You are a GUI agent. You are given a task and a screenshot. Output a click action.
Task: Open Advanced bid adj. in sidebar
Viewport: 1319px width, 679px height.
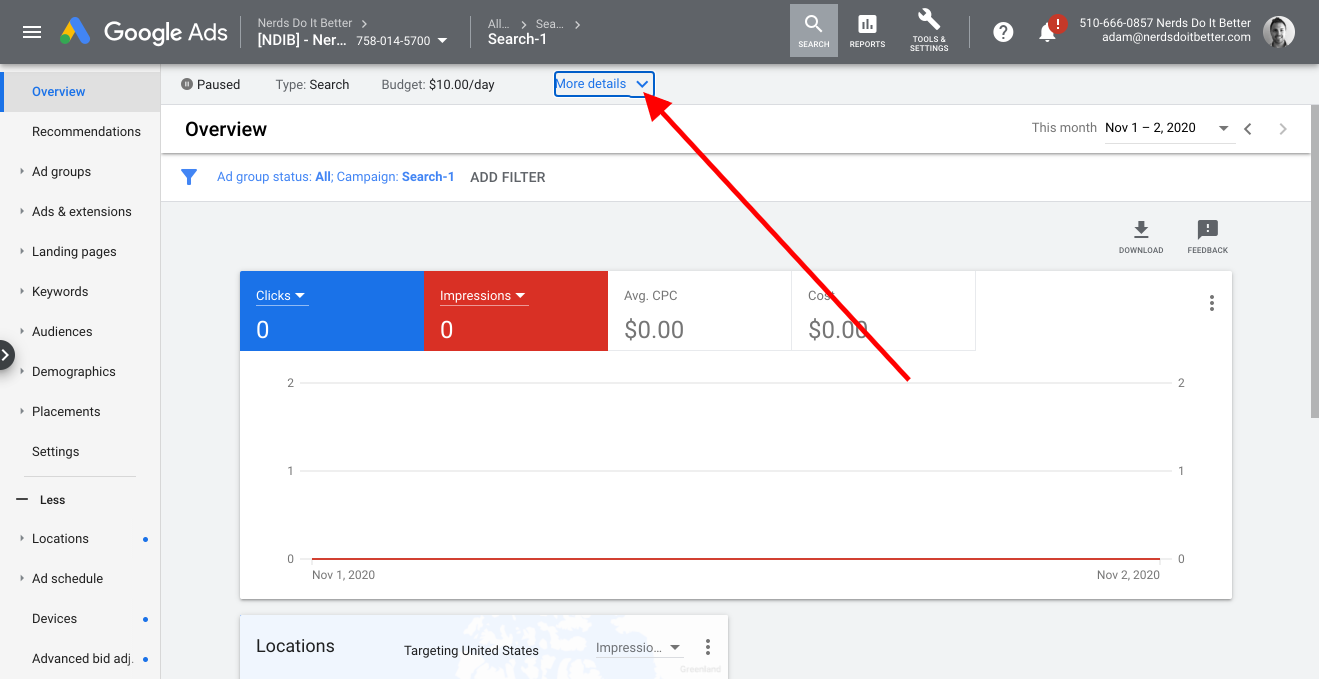tap(82, 658)
